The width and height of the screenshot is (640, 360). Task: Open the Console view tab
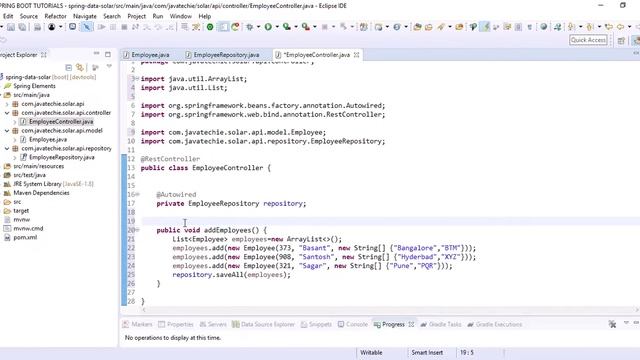click(353, 324)
